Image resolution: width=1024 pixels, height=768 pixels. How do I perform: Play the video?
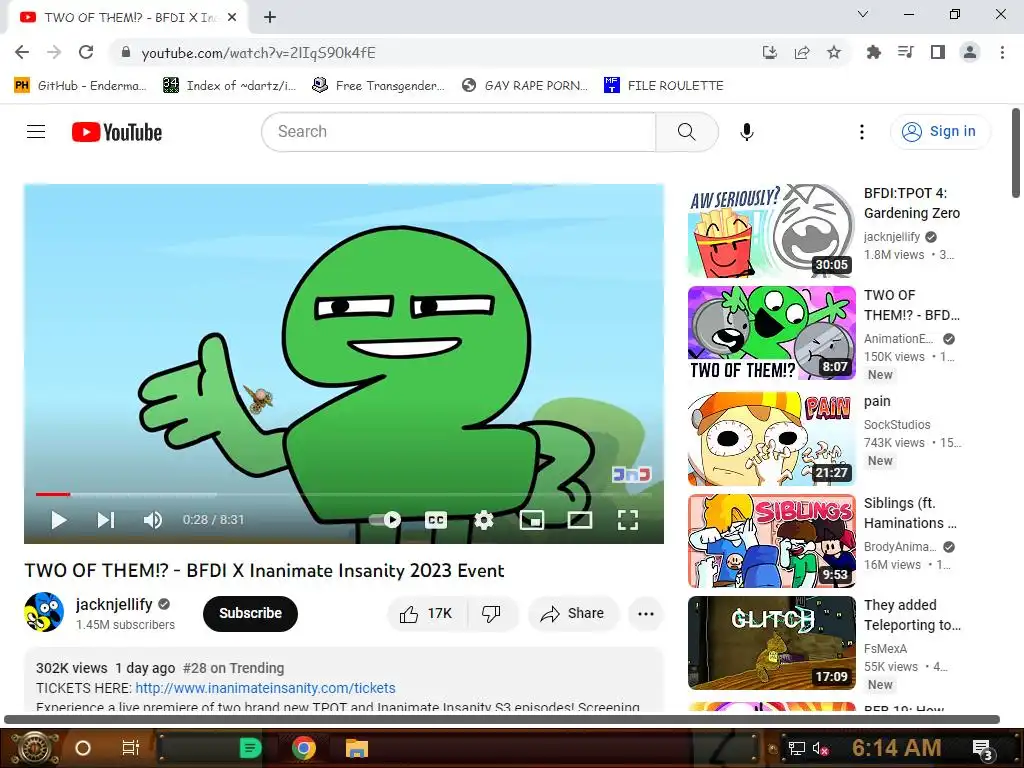pos(59,520)
